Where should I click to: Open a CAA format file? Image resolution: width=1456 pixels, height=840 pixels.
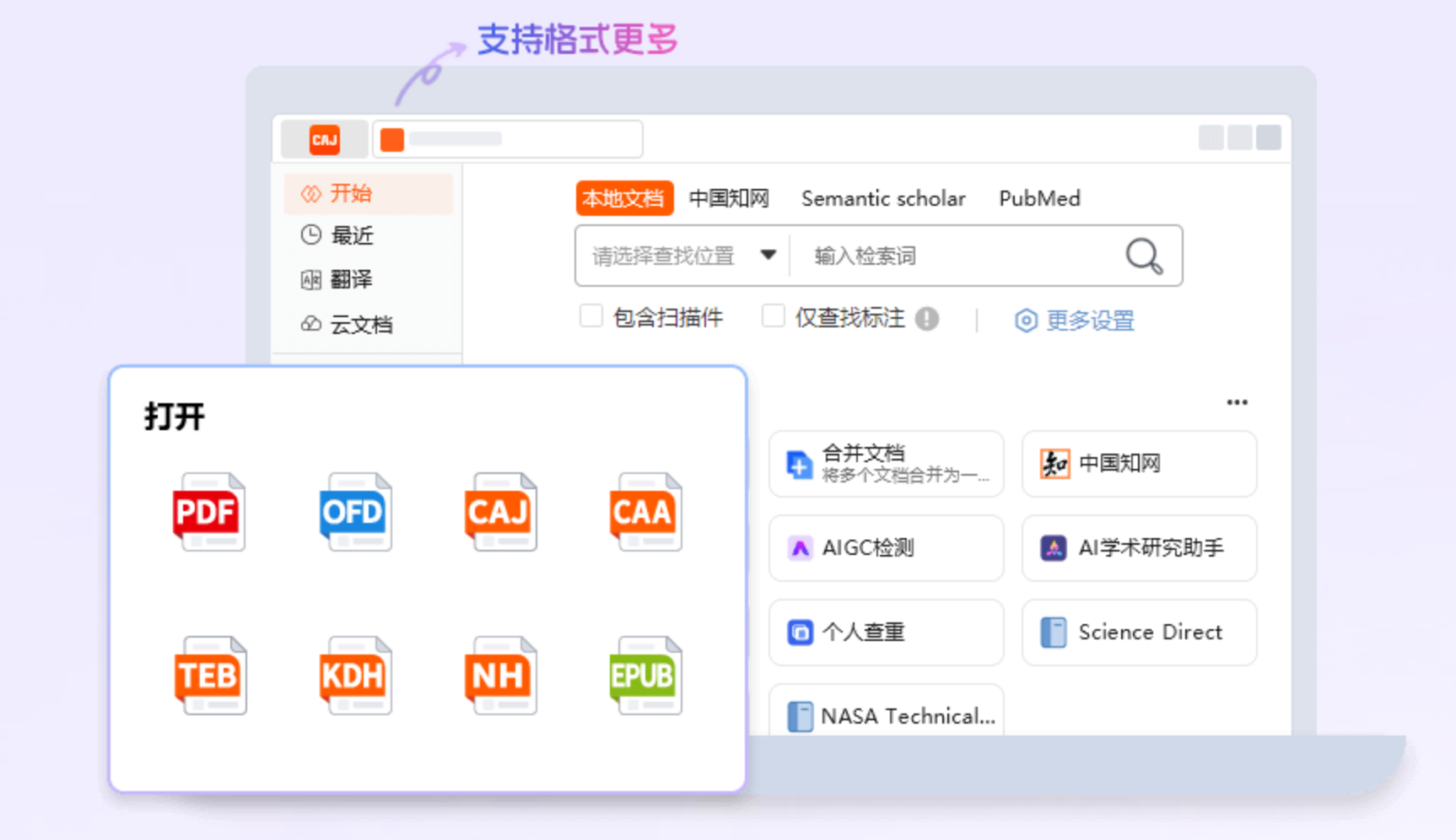tap(645, 512)
